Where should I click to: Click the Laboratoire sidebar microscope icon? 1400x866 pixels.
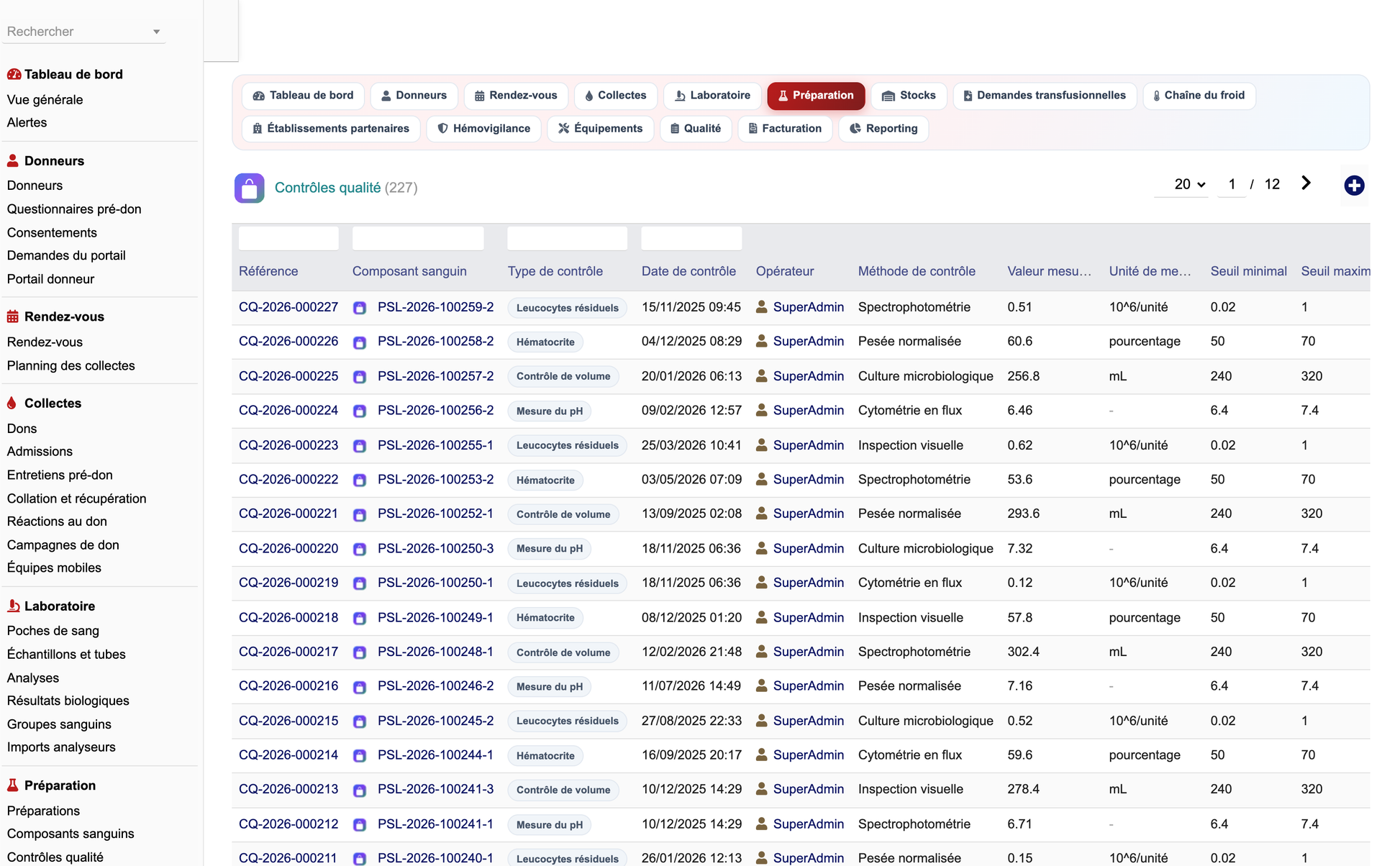[13, 606]
